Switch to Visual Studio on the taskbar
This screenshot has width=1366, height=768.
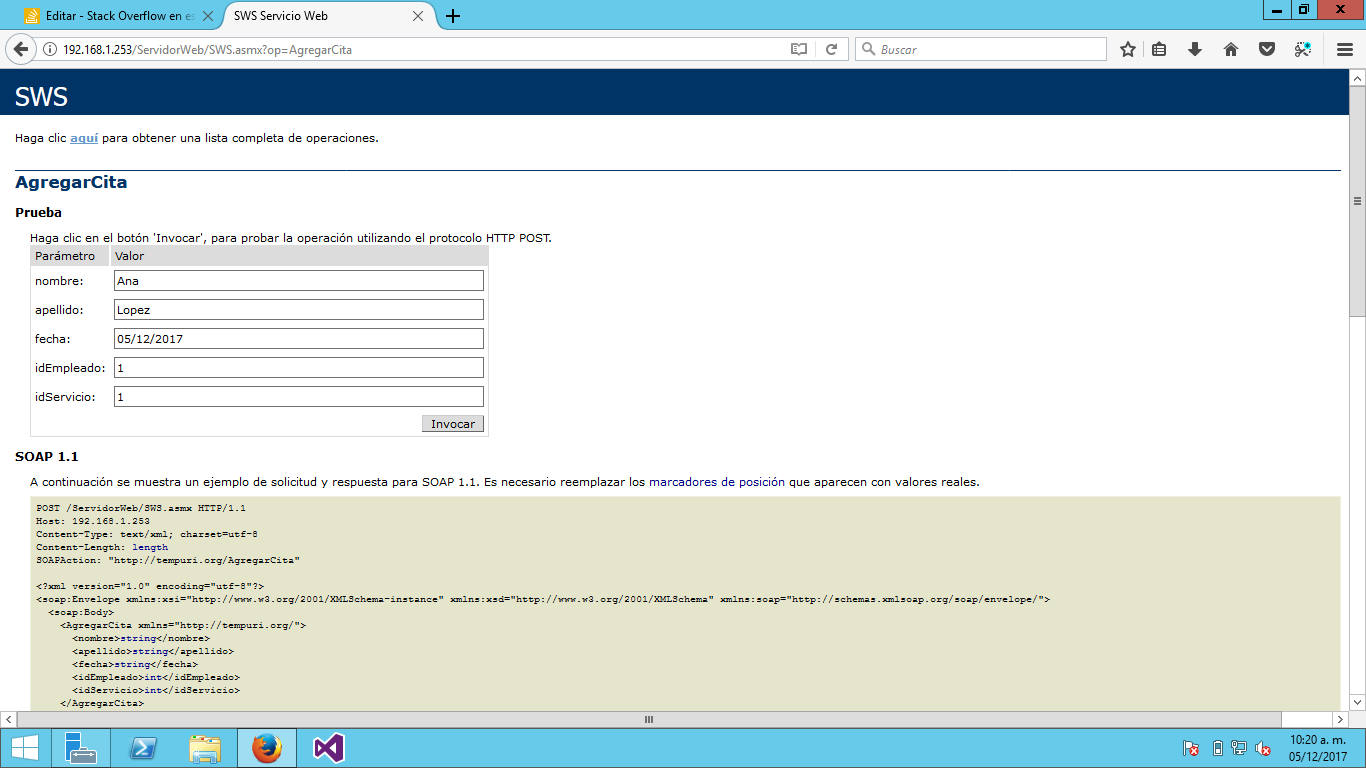point(329,748)
